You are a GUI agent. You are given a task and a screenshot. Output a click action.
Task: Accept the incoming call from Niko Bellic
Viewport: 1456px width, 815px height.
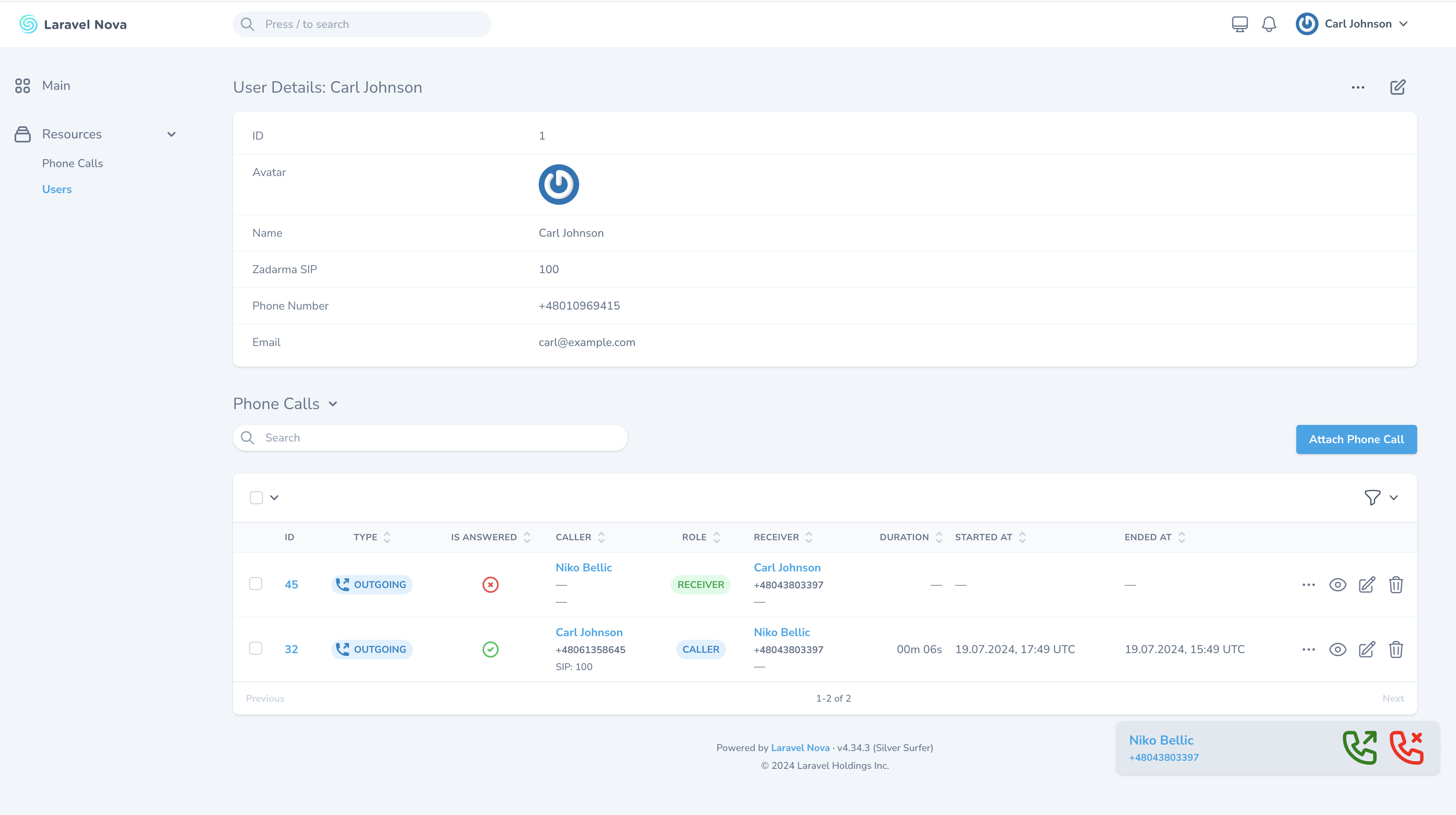click(x=1359, y=748)
